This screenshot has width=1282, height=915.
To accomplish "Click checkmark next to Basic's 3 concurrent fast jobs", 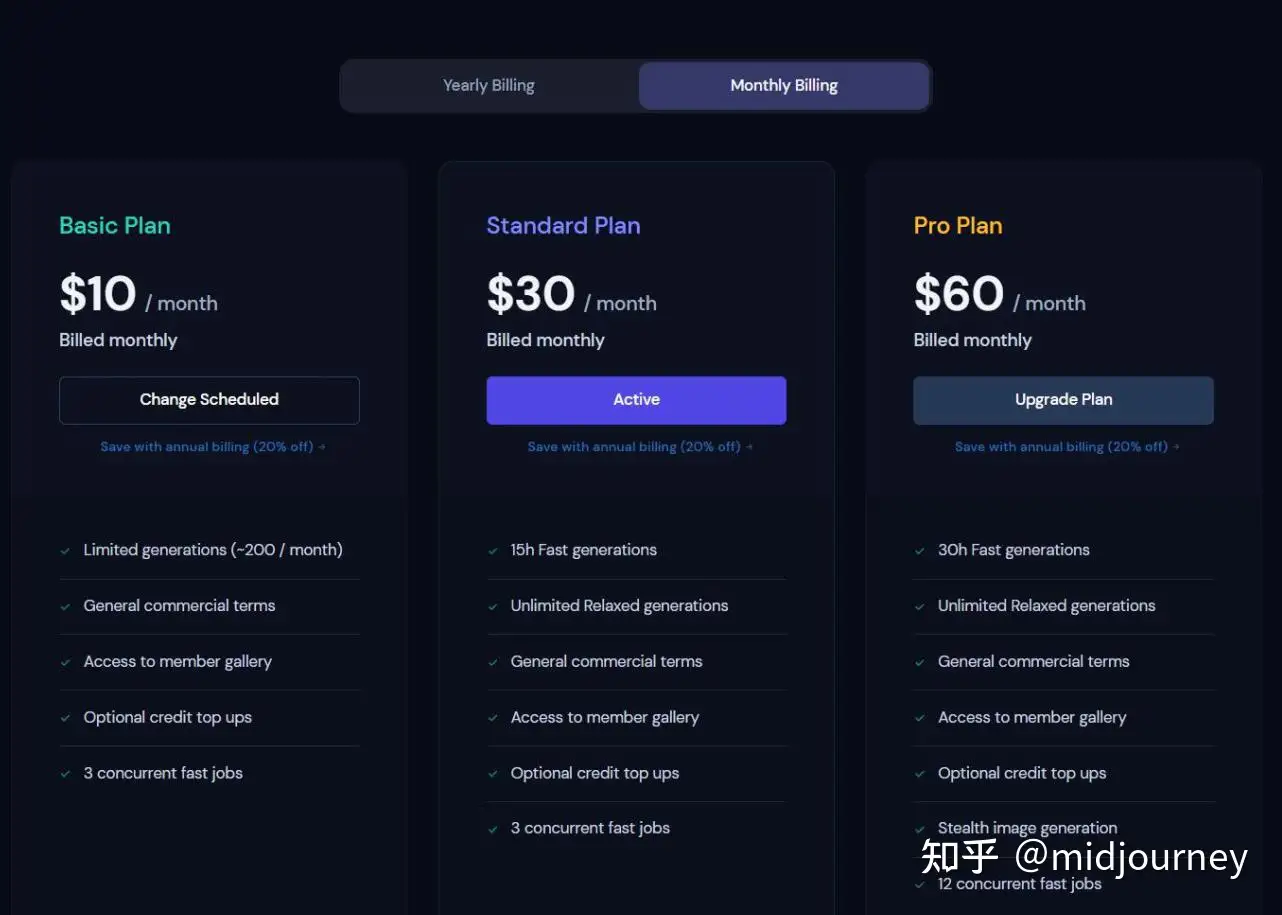I will pyautogui.click(x=65, y=774).
